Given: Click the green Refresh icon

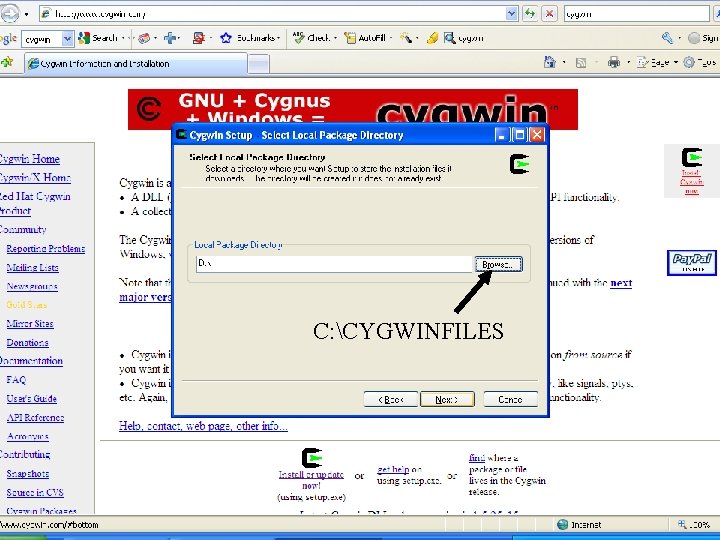Looking at the screenshot, I should click(x=530, y=14).
